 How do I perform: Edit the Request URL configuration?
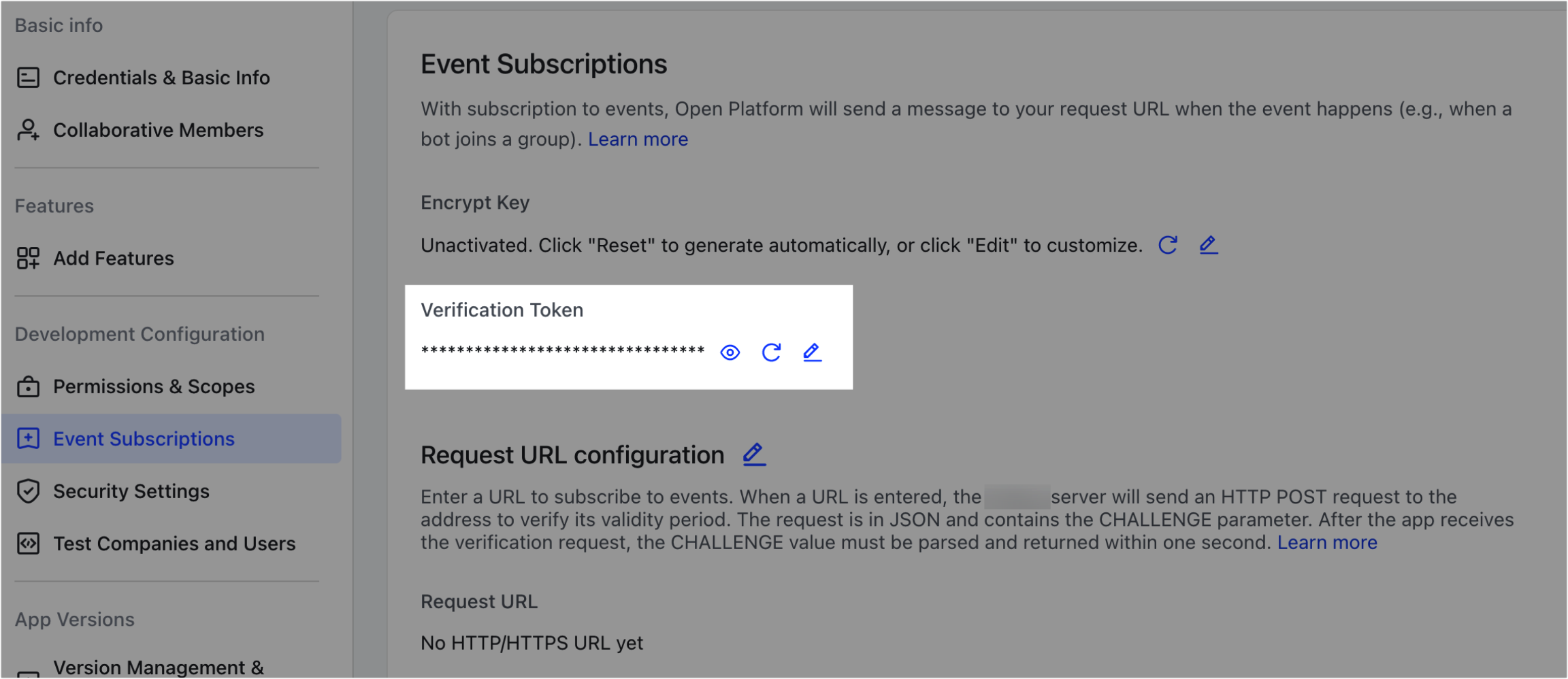(x=754, y=454)
